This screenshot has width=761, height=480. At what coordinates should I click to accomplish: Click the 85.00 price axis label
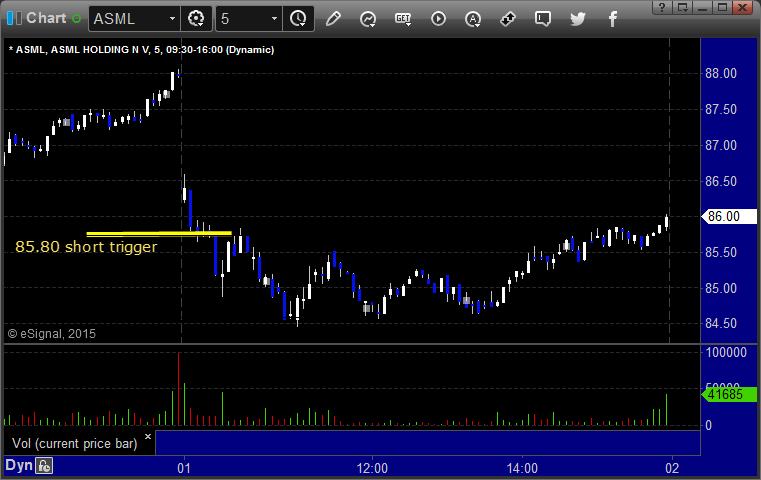pyautogui.click(x=721, y=288)
